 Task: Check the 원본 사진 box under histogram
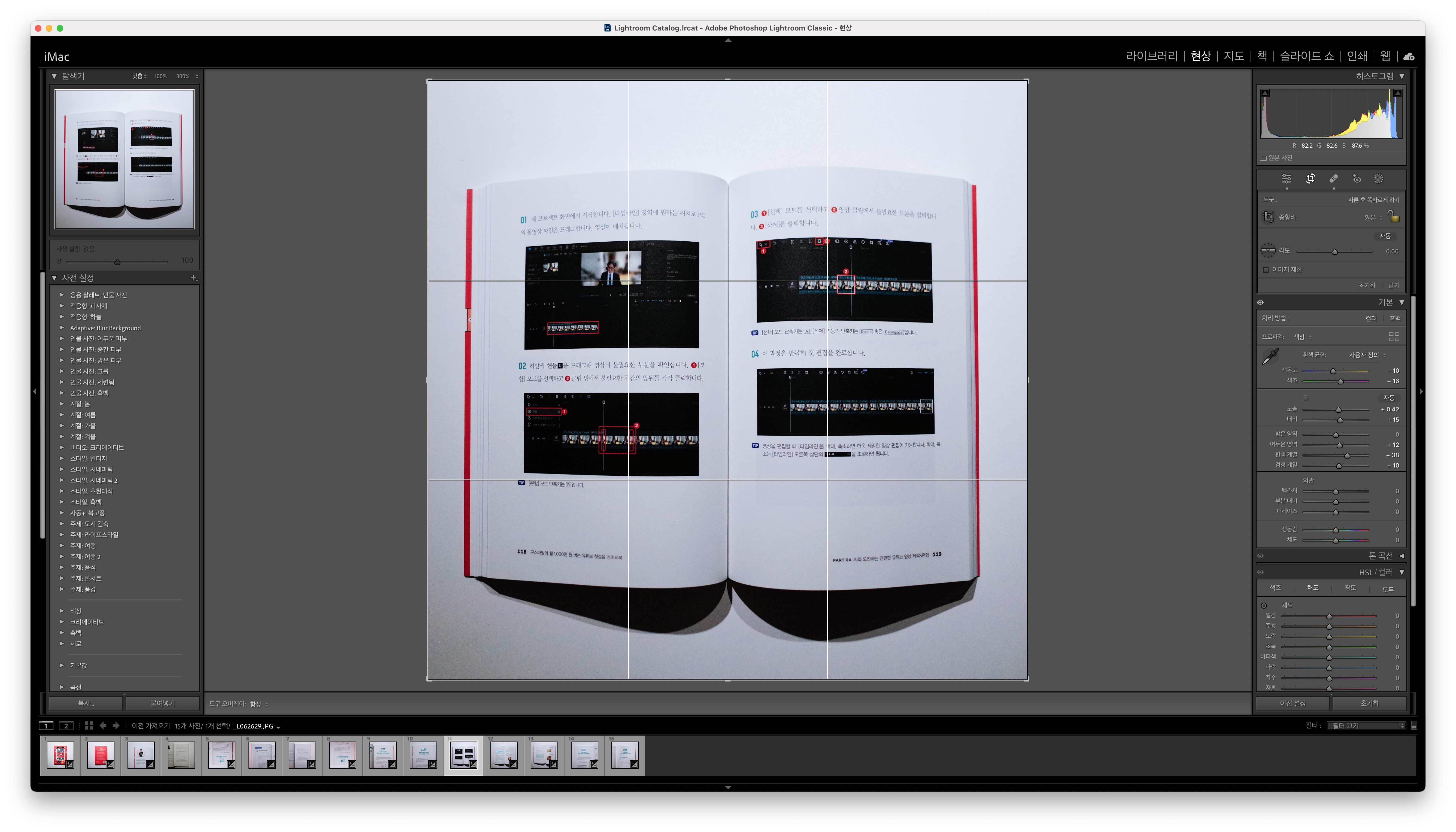[1263, 158]
